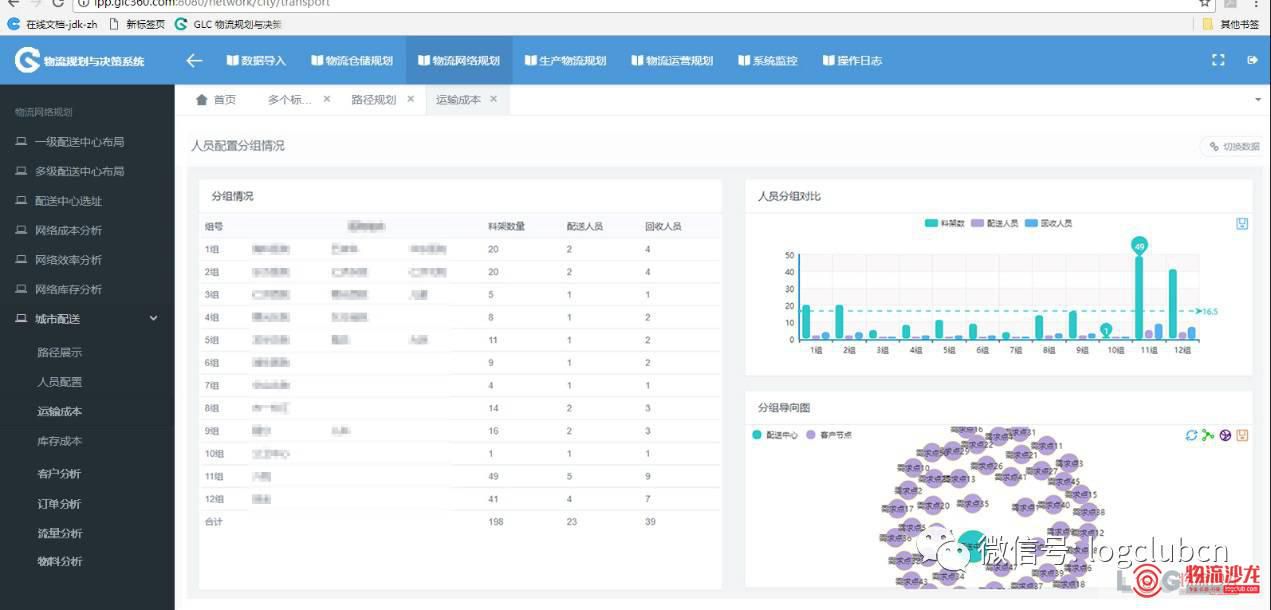The width and height of the screenshot is (1271, 610).
Task: Open the 系统监控 menu
Action: (768, 61)
